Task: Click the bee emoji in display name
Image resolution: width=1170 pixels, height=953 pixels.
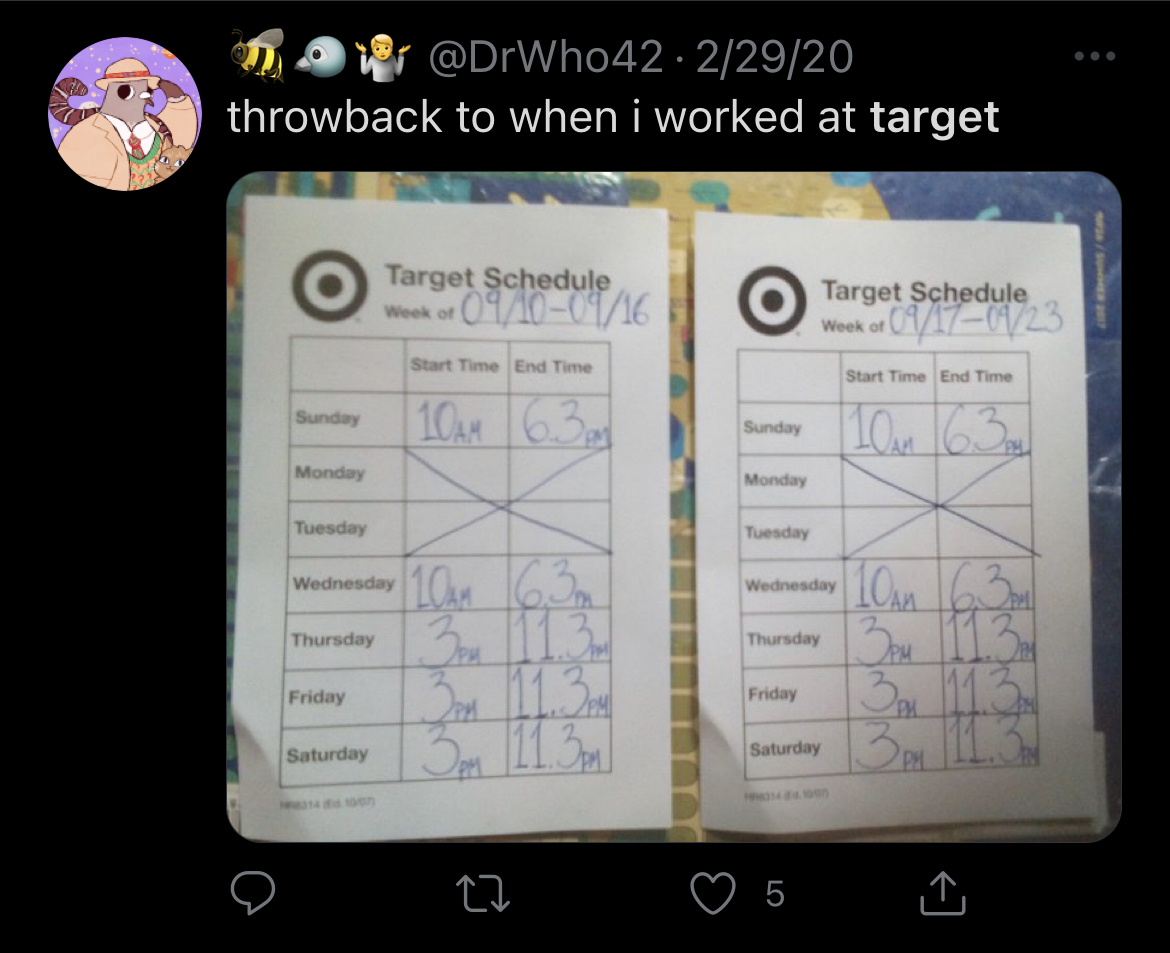Action: (x=258, y=55)
